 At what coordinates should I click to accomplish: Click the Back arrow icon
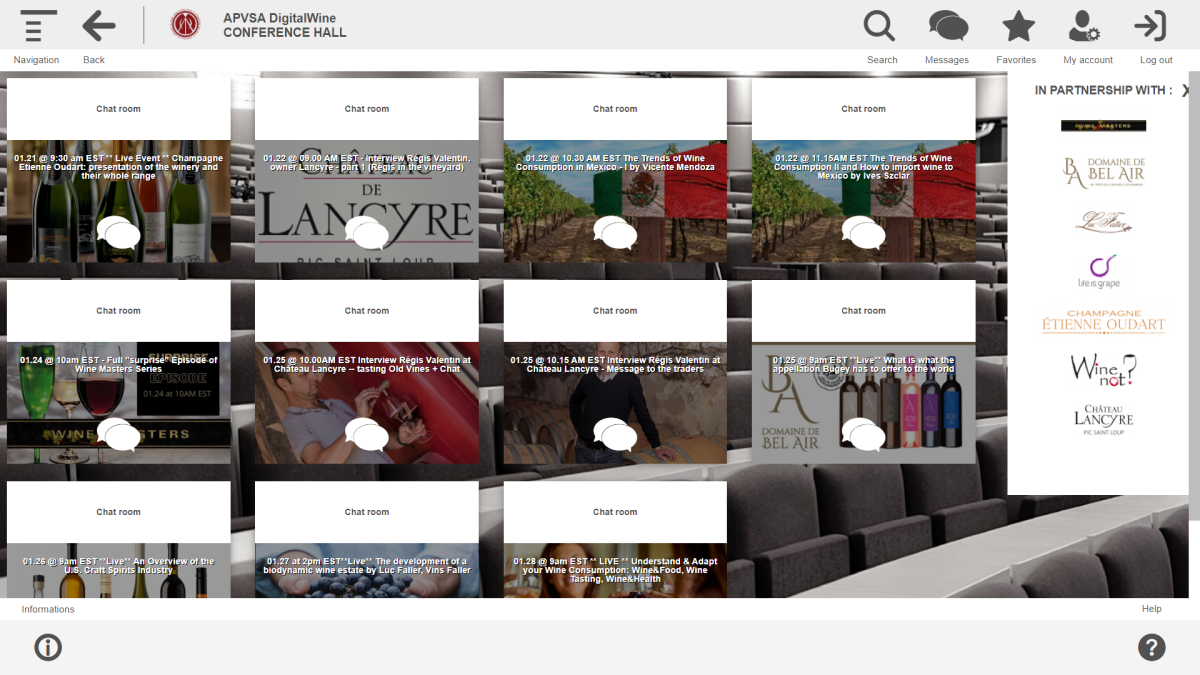98,26
